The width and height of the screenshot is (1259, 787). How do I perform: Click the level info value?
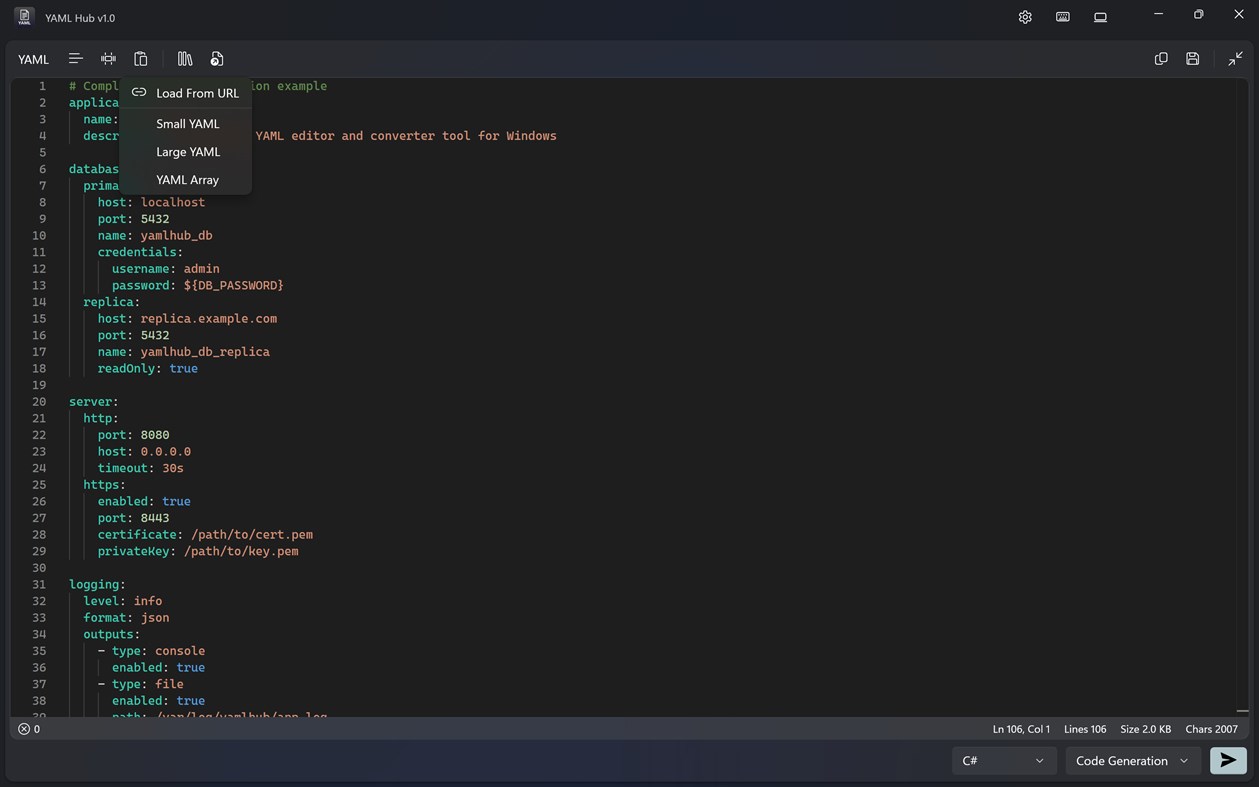tap(148, 601)
